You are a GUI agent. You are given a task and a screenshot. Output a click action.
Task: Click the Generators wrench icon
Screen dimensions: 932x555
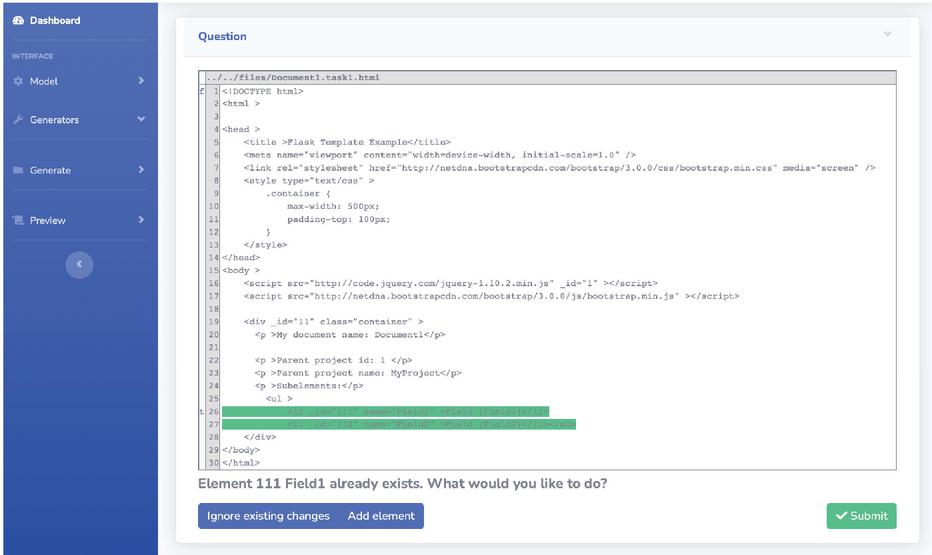point(18,120)
